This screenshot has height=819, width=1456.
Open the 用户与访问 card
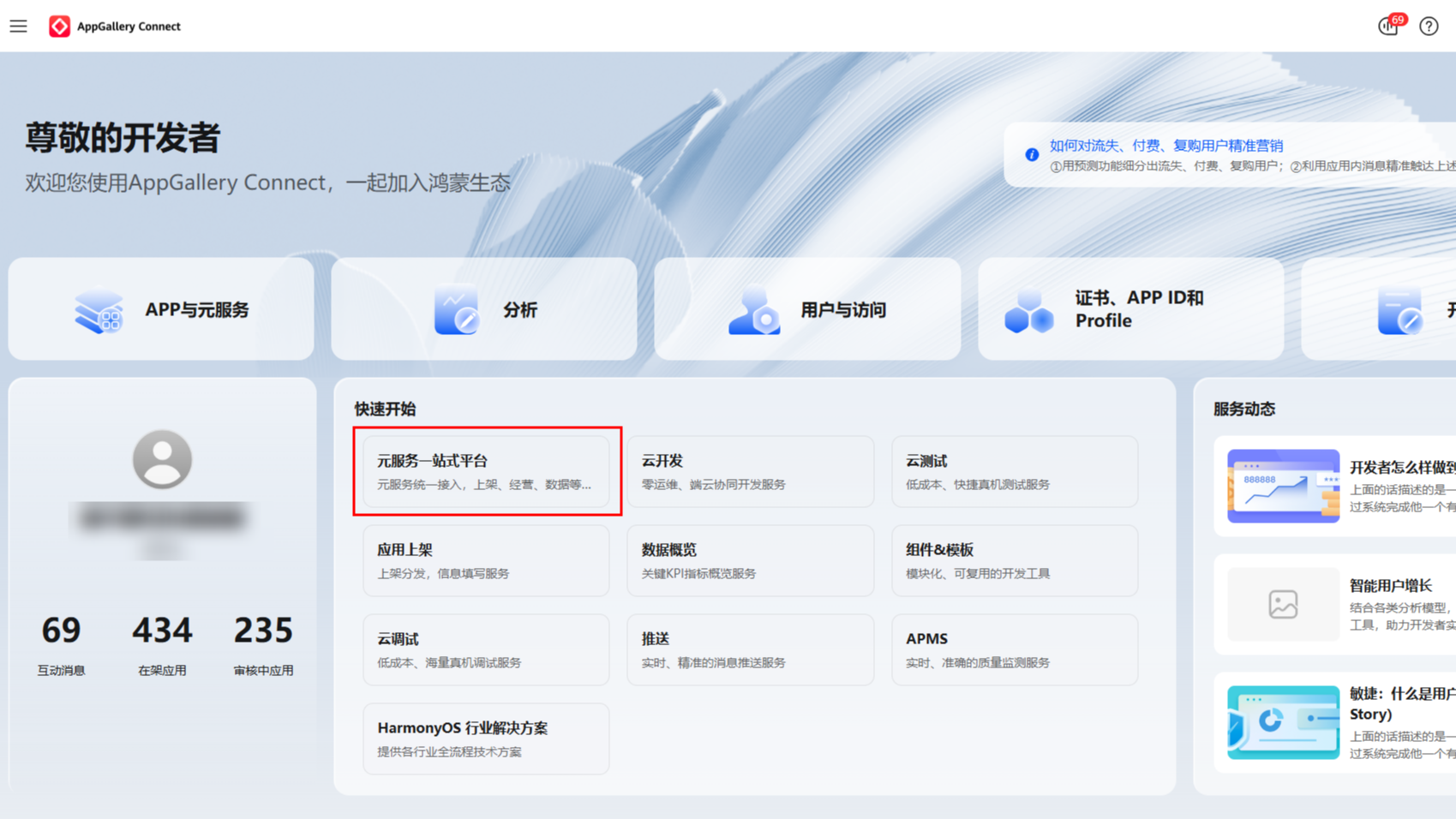tap(807, 309)
